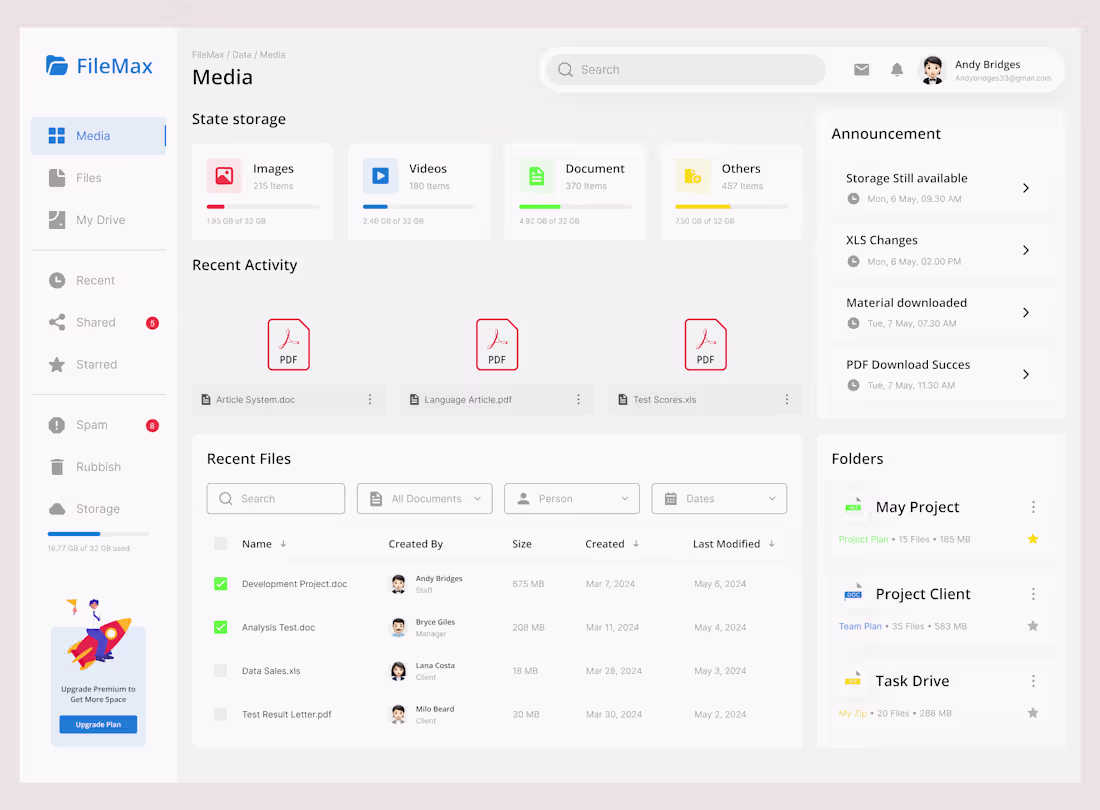Click the Videos storage category icon
Screen dimensions: 1100x810
pos(380,175)
